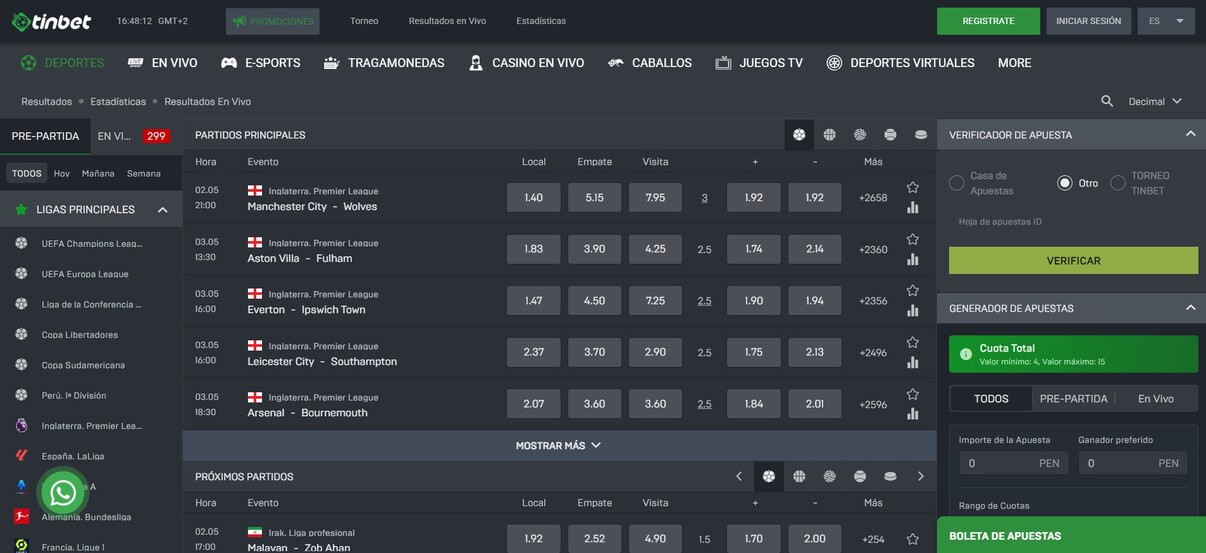This screenshot has height=553, width=1206.
Task: Favorite the Everton - Ipswich Town match star
Action: pyautogui.click(x=912, y=290)
